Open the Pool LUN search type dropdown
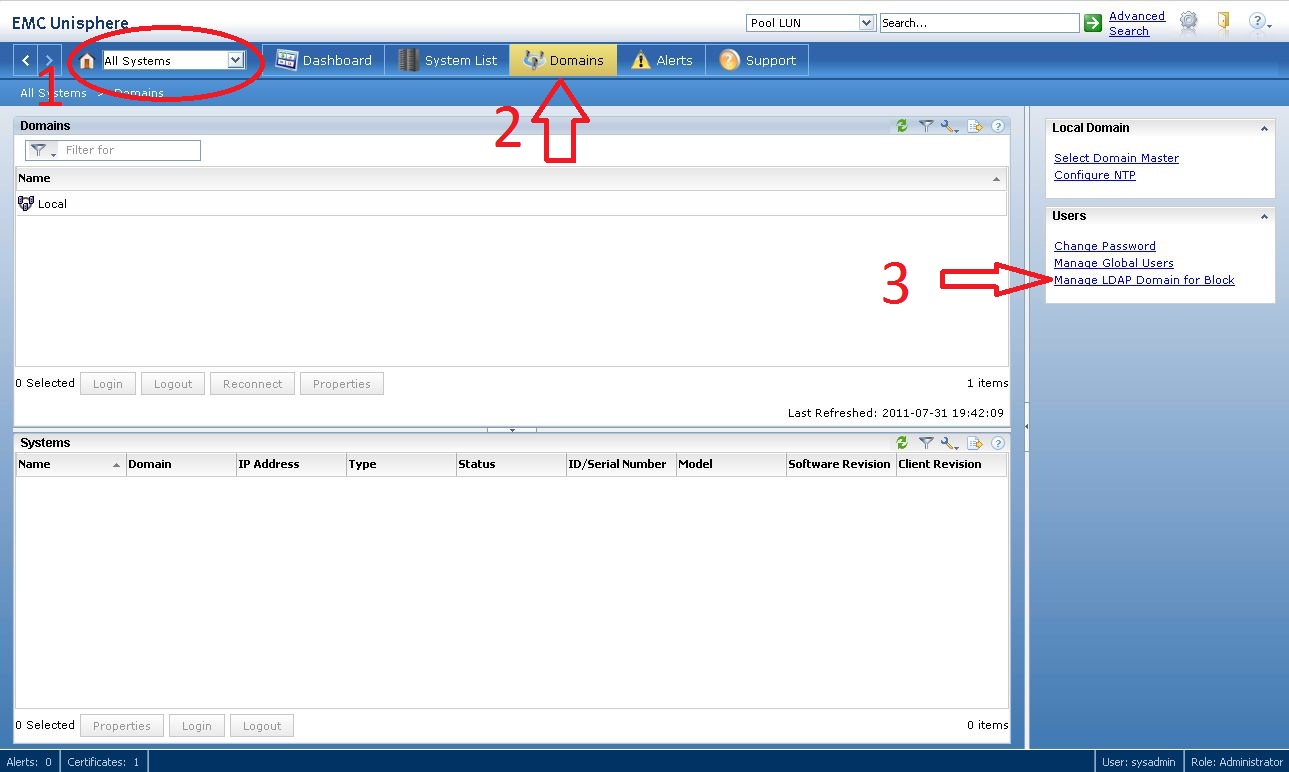Viewport: 1289px width, 772px height. click(866, 22)
